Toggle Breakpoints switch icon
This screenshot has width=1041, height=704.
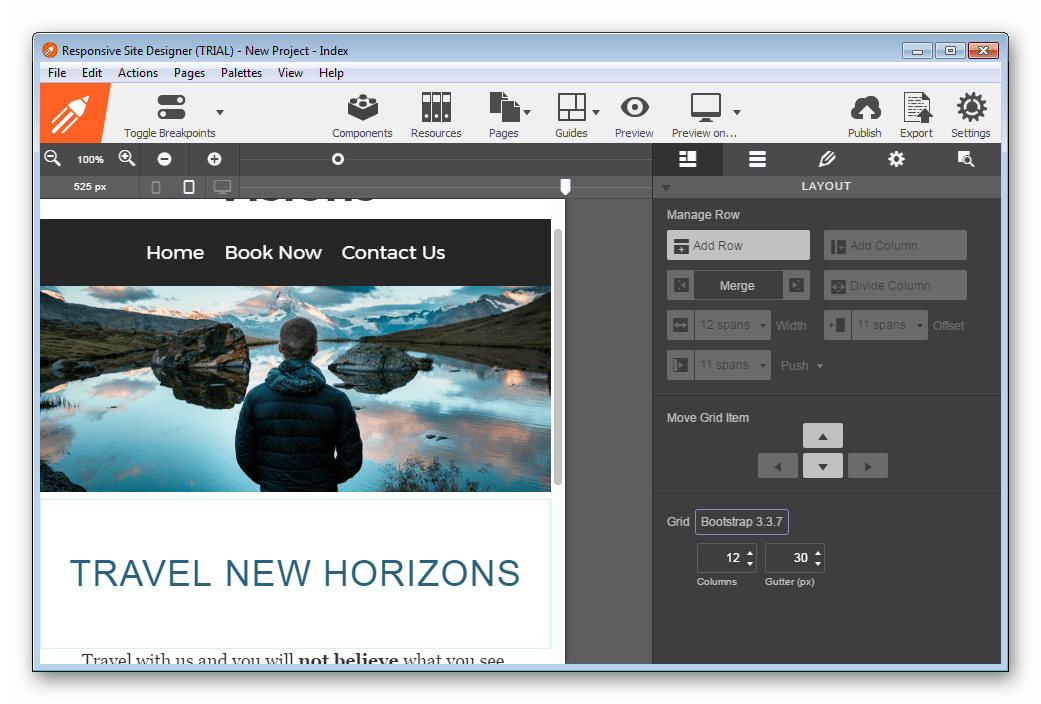[x=171, y=108]
